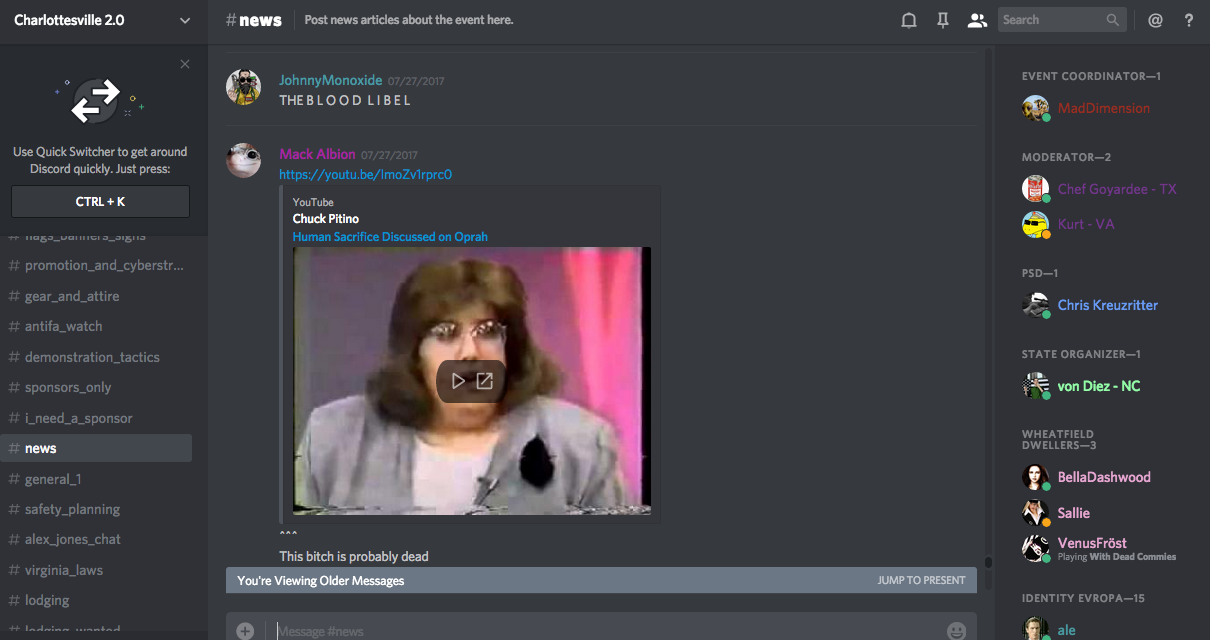The width and height of the screenshot is (1210, 640).
Task: Expand the Charlottesville 2.0 server dropdown
Action: pos(184,20)
